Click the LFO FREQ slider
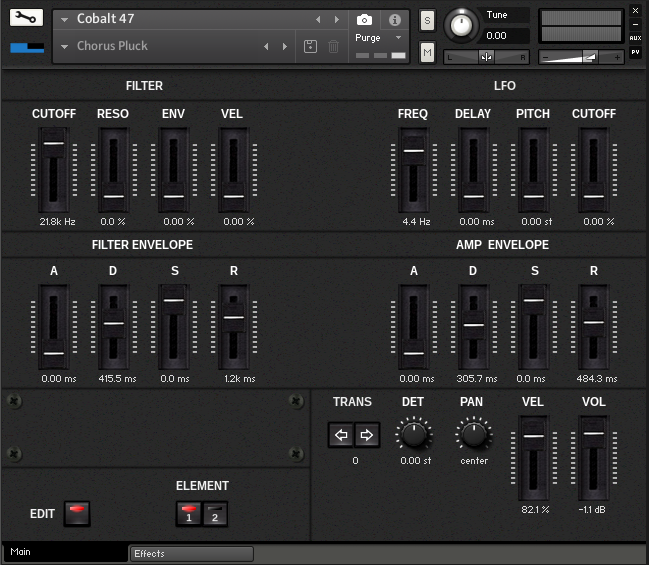 pyautogui.click(x=413, y=170)
